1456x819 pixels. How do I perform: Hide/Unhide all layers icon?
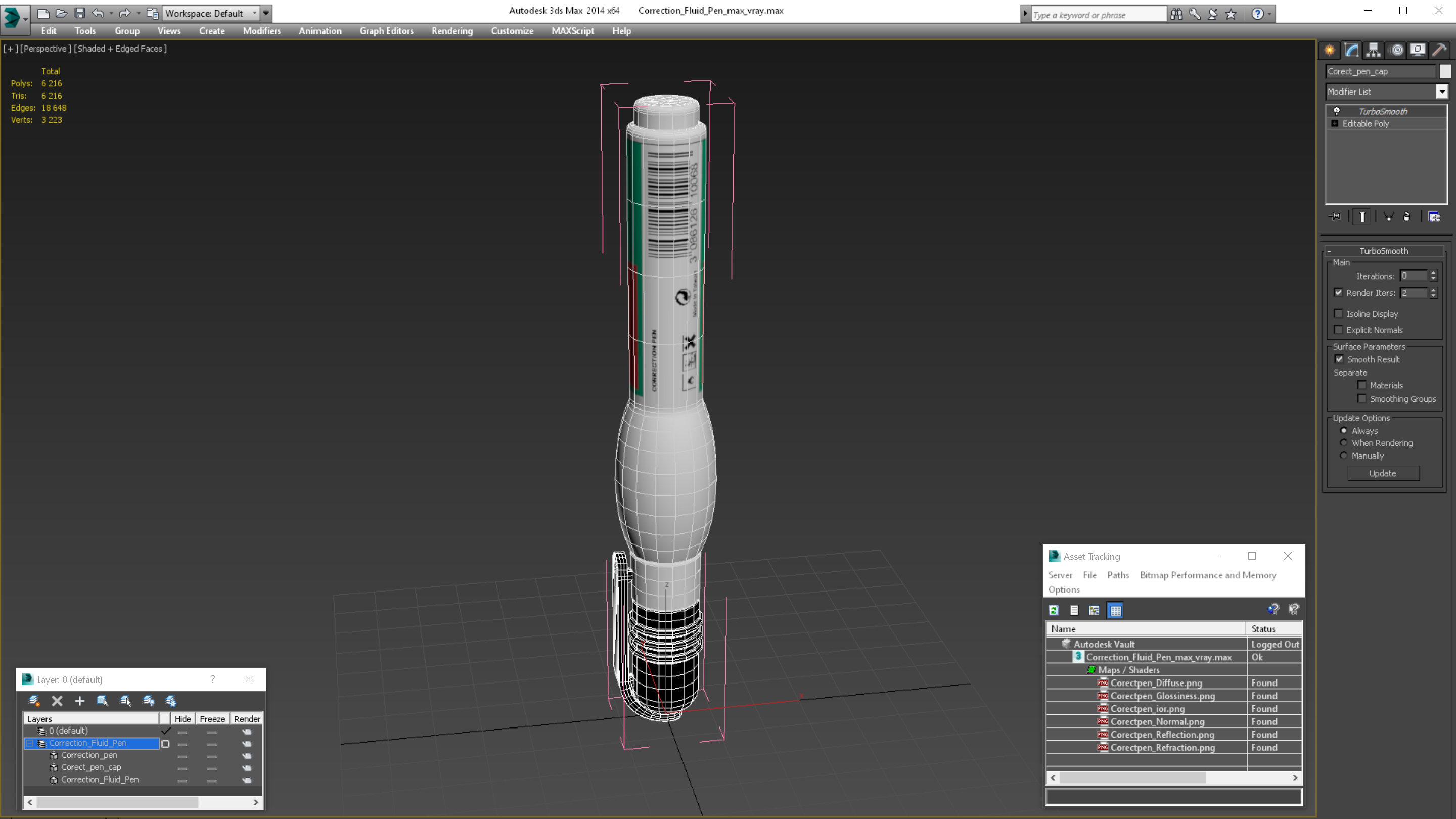pos(148,701)
